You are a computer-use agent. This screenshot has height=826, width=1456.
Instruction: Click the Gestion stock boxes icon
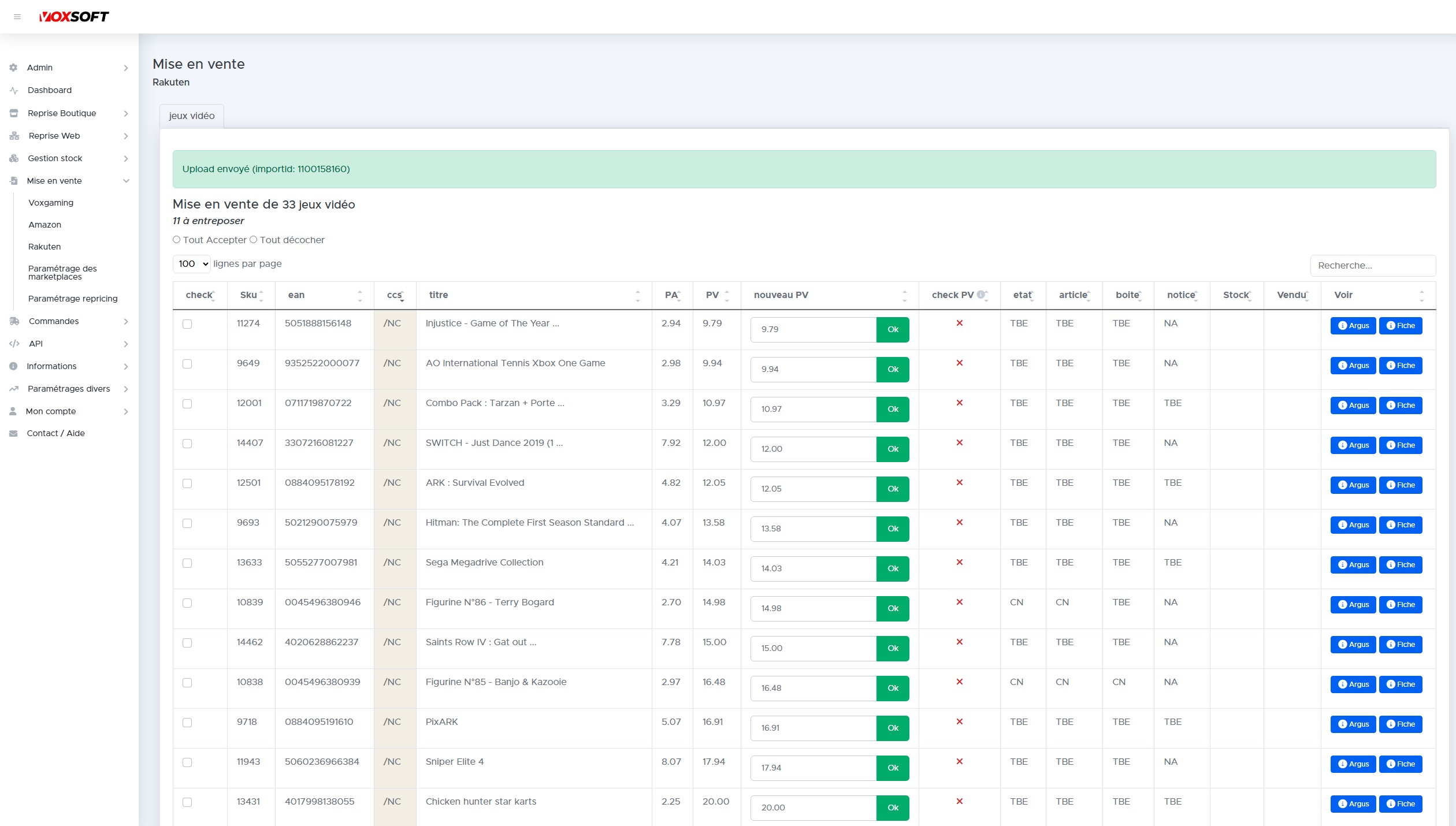(x=14, y=158)
